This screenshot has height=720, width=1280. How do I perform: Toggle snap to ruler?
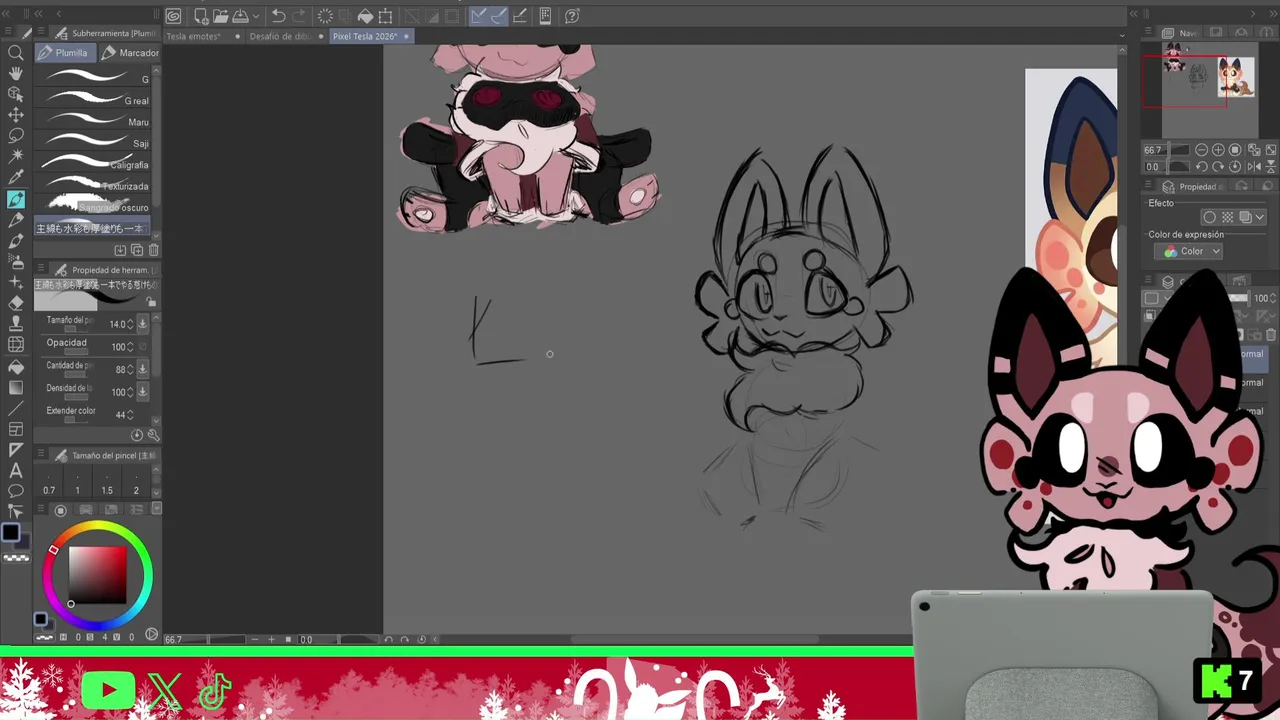coord(480,16)
